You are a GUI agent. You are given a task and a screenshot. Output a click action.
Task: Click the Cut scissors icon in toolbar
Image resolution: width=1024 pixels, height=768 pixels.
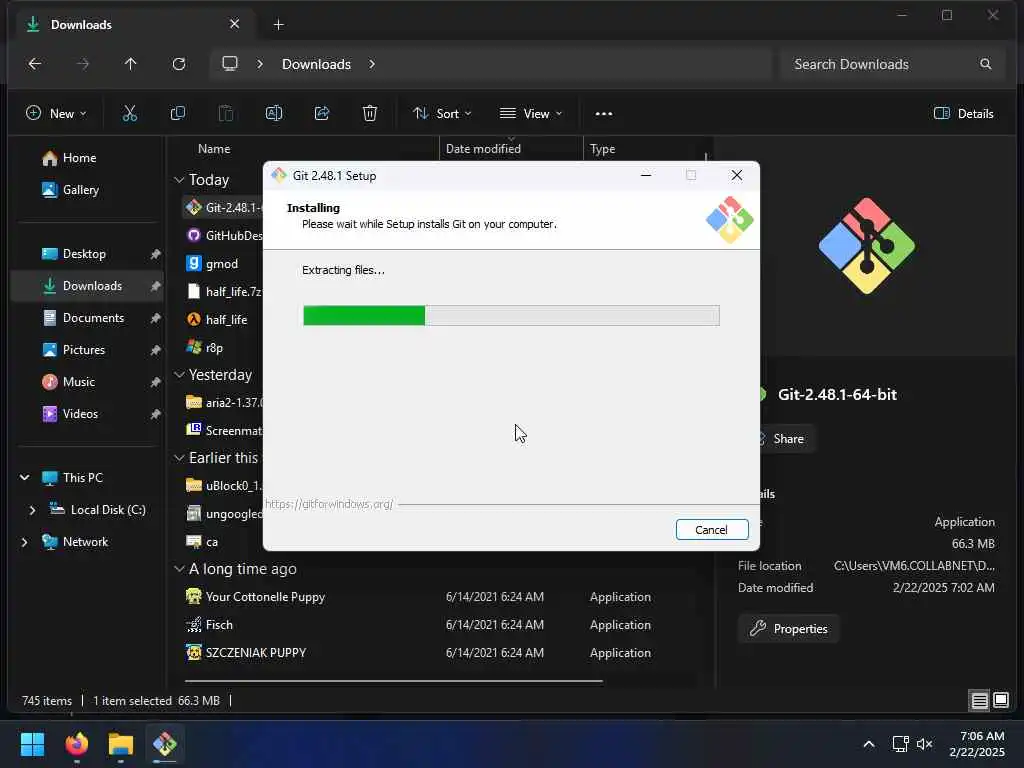pos(130,114)
